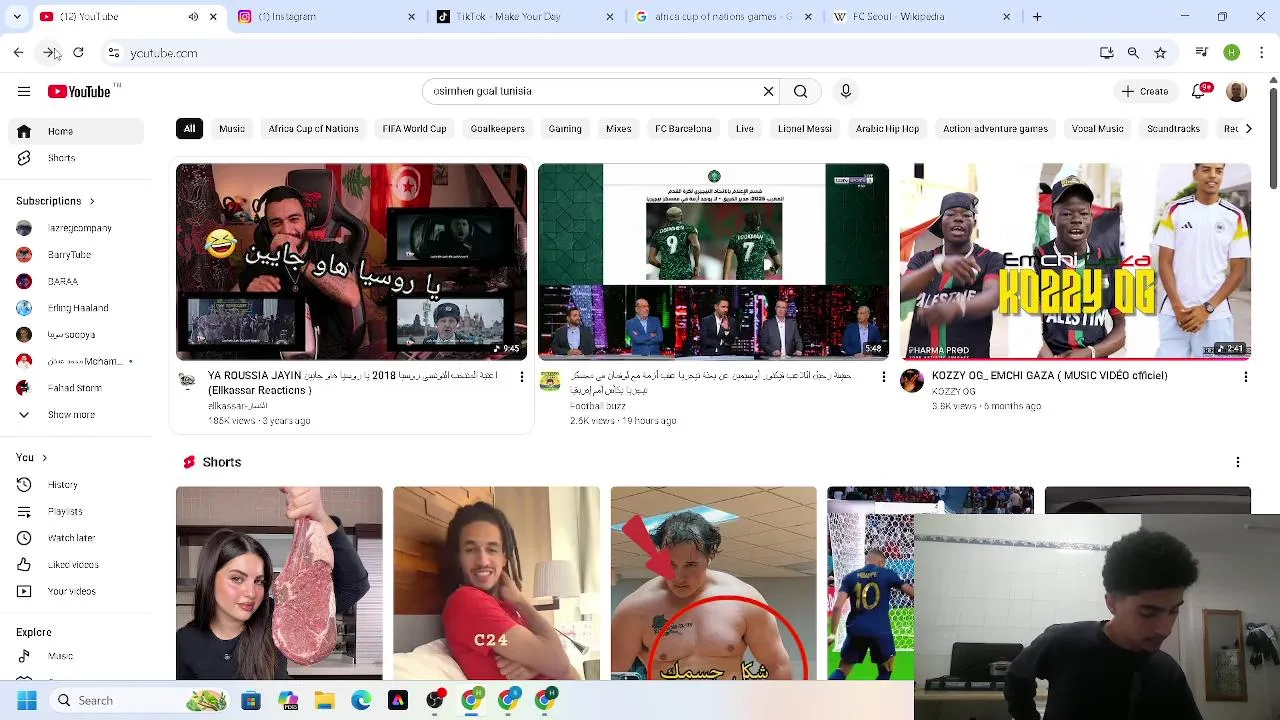The width and height of the screenshot is (1280, 720).
Task: Open File Explorer from the taskbar
Action: (x=324, y=700)
